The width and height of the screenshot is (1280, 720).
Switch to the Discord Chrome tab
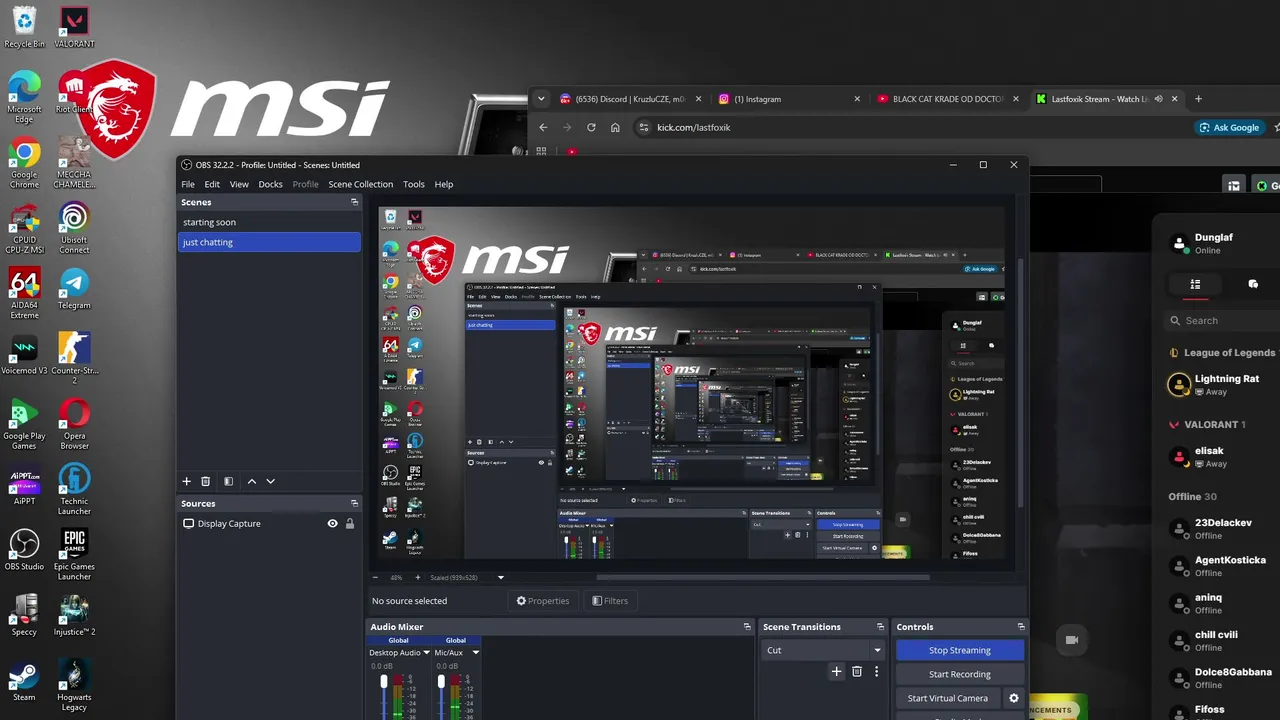630,99
